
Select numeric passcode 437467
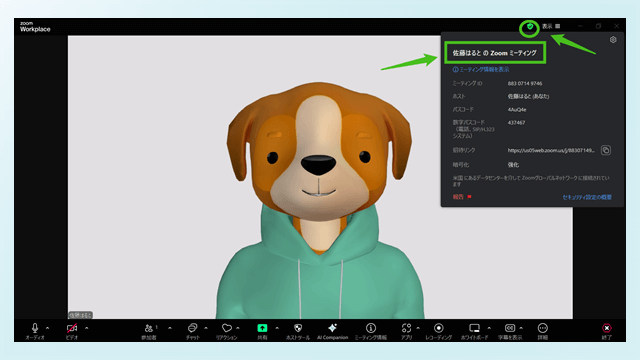click(516, 122)
